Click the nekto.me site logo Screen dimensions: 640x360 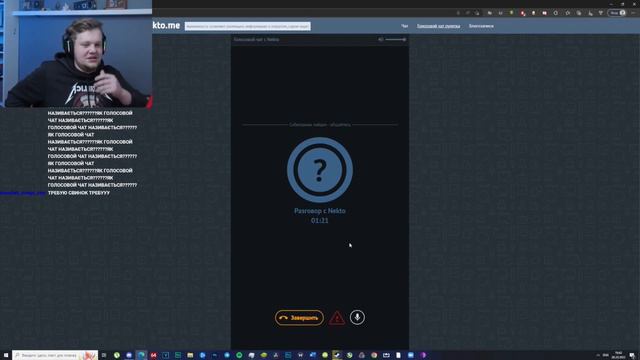click(x=166, y=25)
